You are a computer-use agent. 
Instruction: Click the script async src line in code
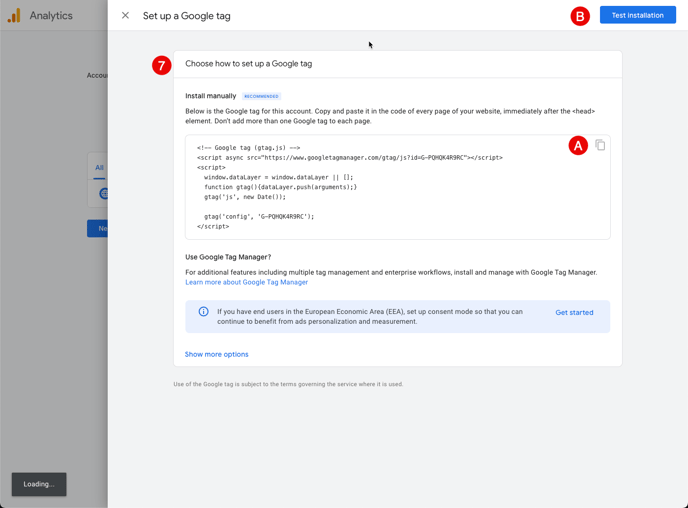click(x=350, y=157)
